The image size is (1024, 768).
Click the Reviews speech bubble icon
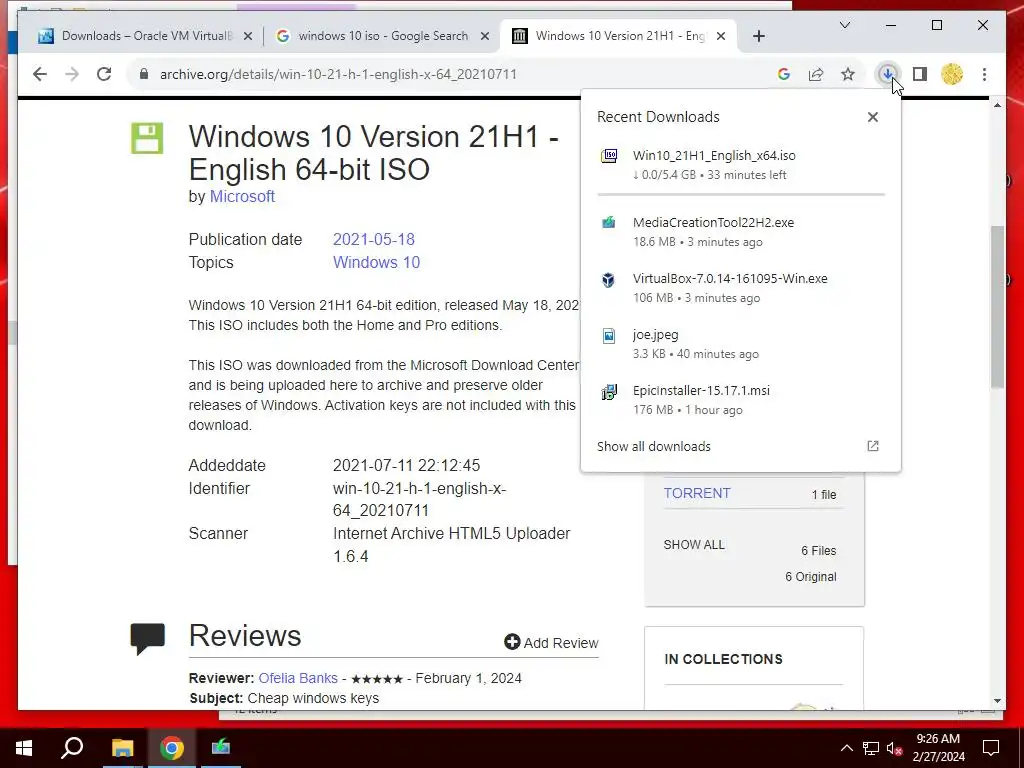coord(148,639)
